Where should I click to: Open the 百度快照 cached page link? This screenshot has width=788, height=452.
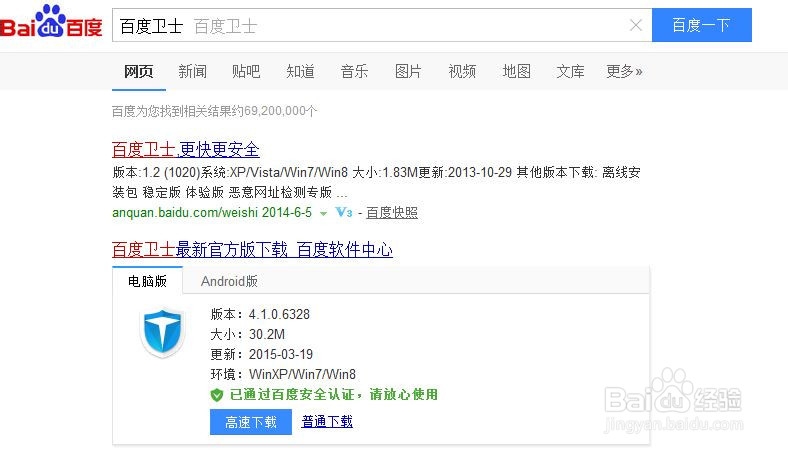pos(392,213)
